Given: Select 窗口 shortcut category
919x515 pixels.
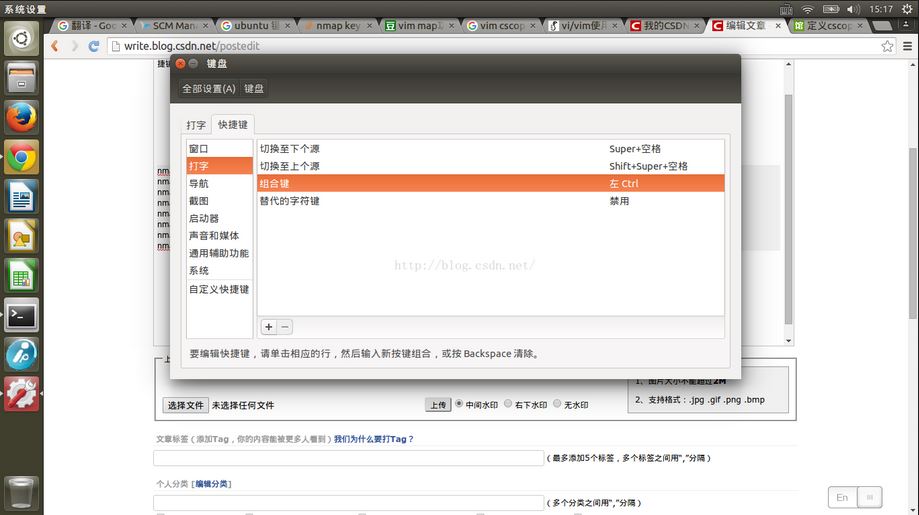Looking at the screenshot, I should click(x=219, y=149).
